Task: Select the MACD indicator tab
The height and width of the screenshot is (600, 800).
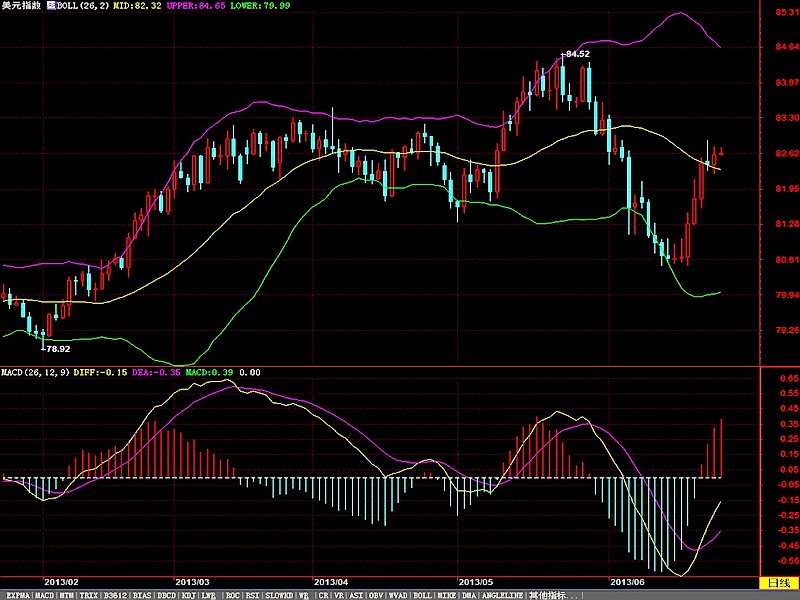Action: point(45,594)
